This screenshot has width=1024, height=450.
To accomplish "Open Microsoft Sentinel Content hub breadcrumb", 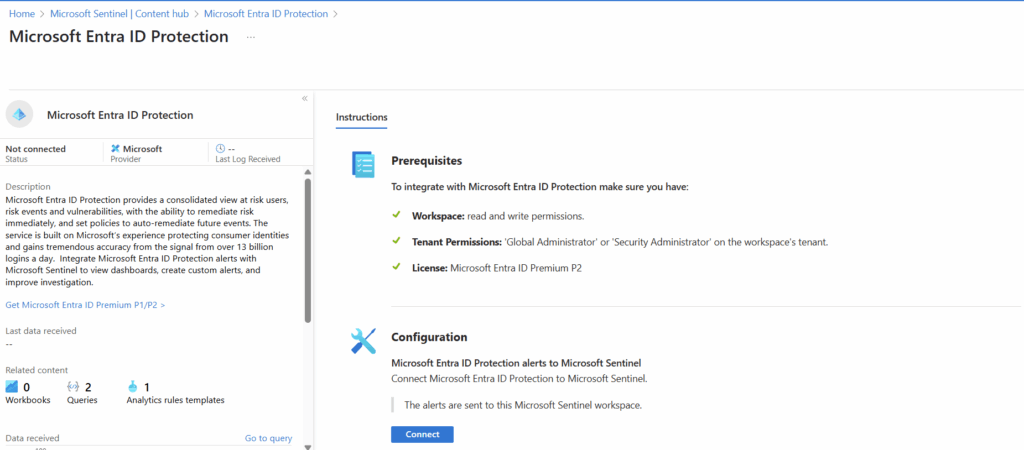I will (x=119, y=14).
